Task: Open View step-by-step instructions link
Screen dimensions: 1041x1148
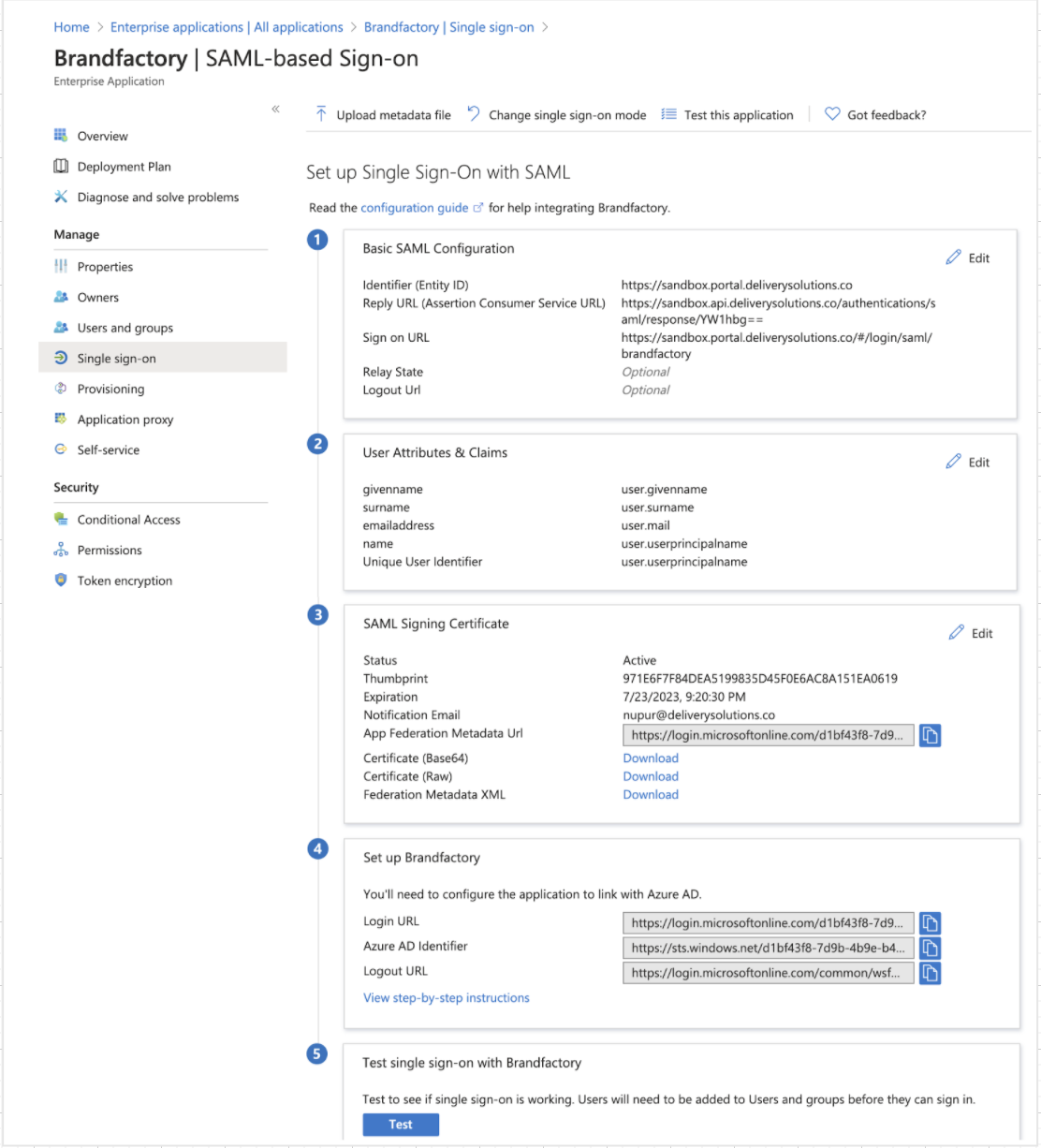Action: 447,998
